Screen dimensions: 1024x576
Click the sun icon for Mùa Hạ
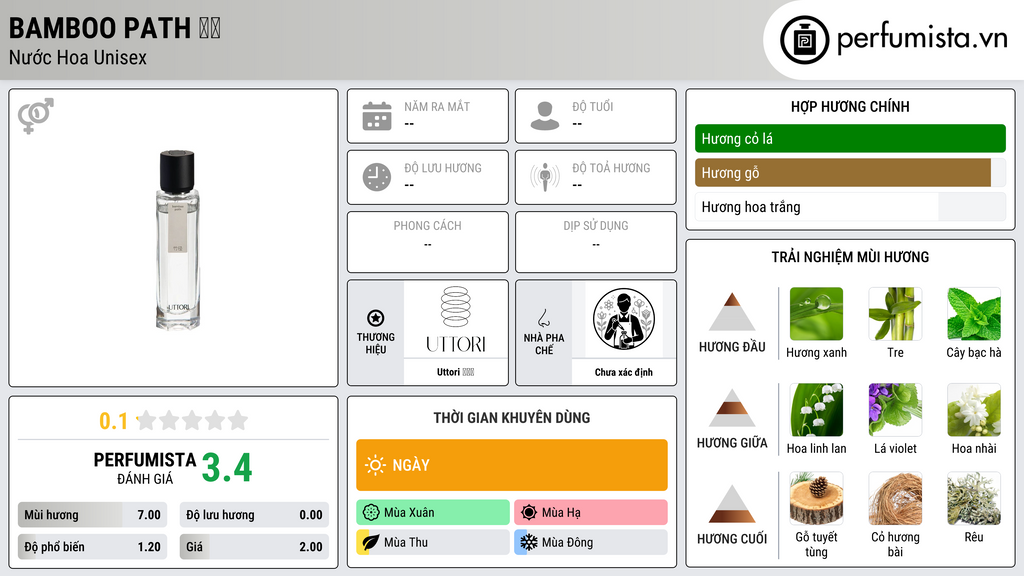pyautogui.click(x=529, y=513)
